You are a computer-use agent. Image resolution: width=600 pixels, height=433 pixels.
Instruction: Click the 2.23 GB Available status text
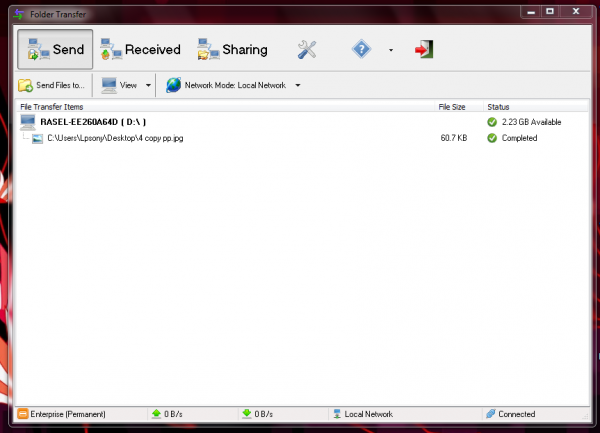tap(532, 122)
